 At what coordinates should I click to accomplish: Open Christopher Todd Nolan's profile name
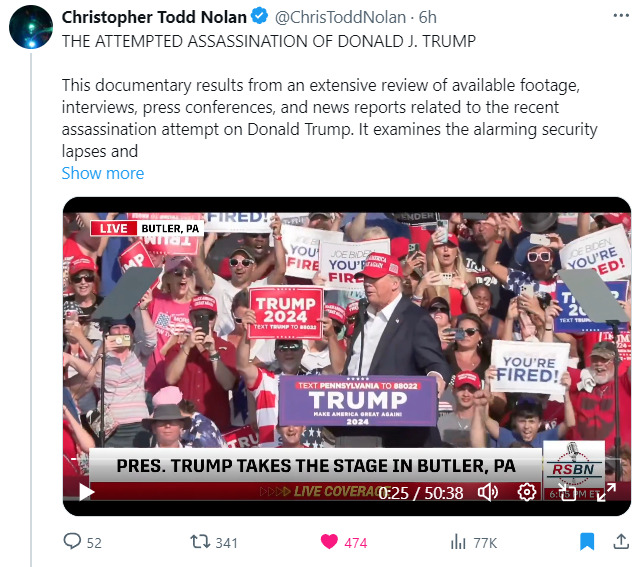coord(154,17)
